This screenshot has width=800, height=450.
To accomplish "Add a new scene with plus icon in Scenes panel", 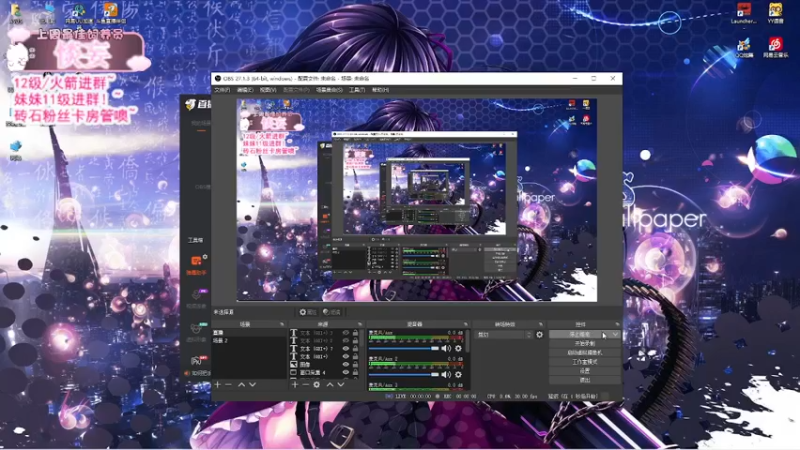I will [218, 384].
